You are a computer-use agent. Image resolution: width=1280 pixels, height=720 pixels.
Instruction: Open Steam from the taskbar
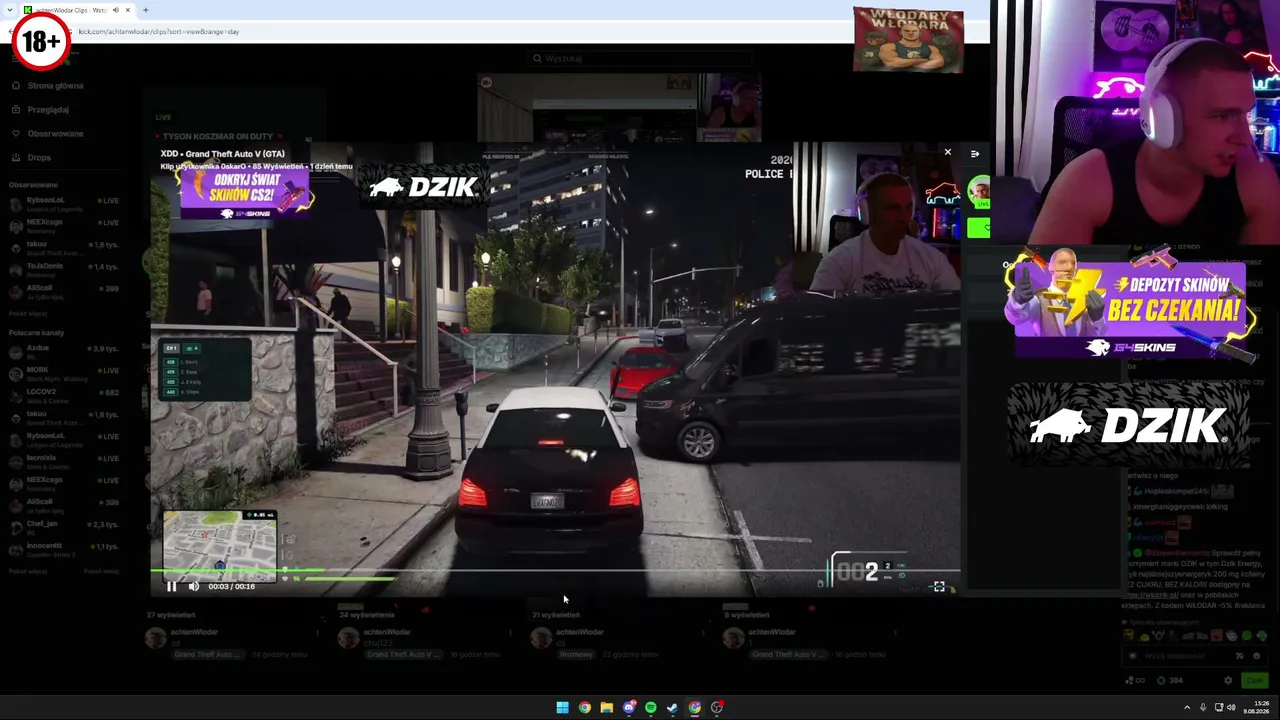tap(673, 708)
